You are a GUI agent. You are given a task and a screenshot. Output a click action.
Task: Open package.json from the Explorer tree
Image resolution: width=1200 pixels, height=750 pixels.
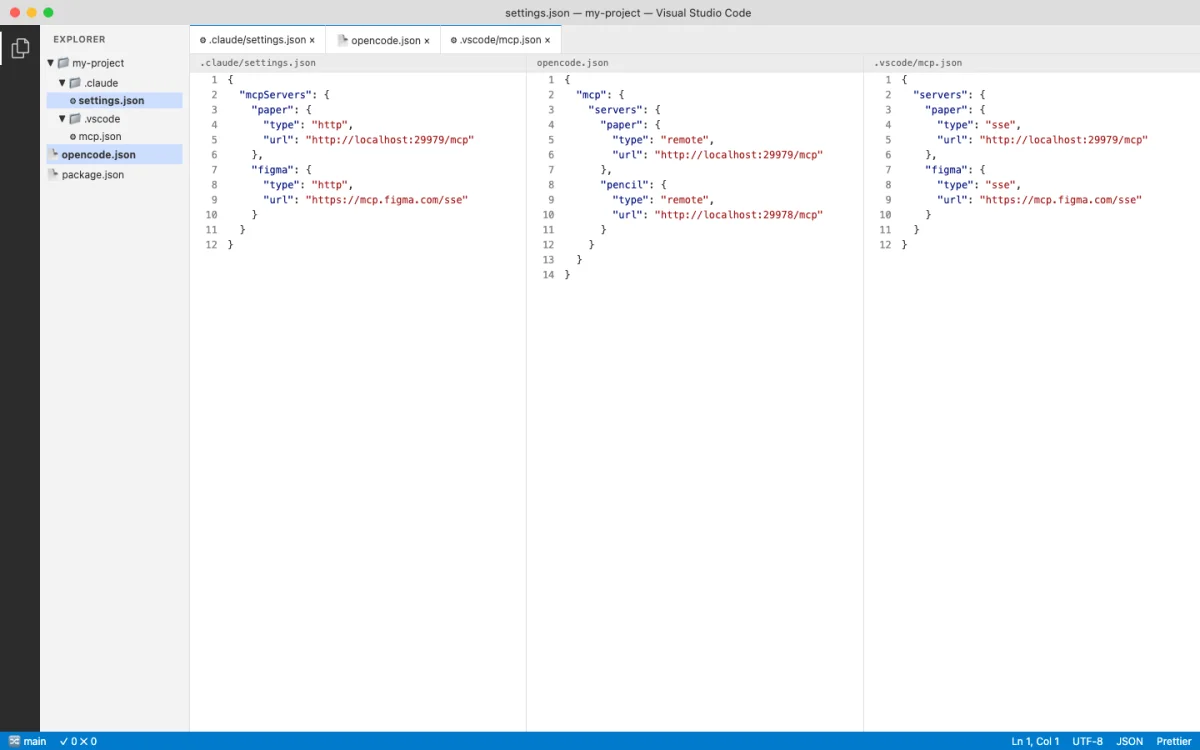coord(114,174)
